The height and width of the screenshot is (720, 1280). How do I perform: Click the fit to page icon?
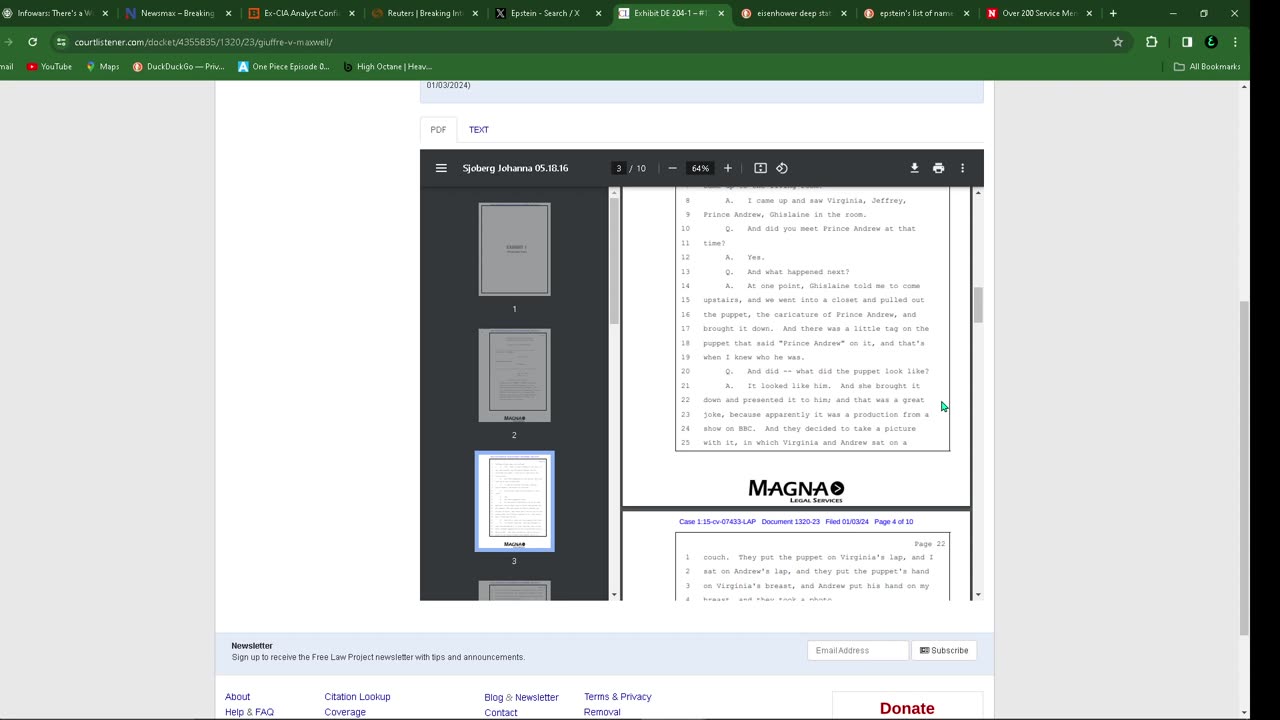coord(760,168)
